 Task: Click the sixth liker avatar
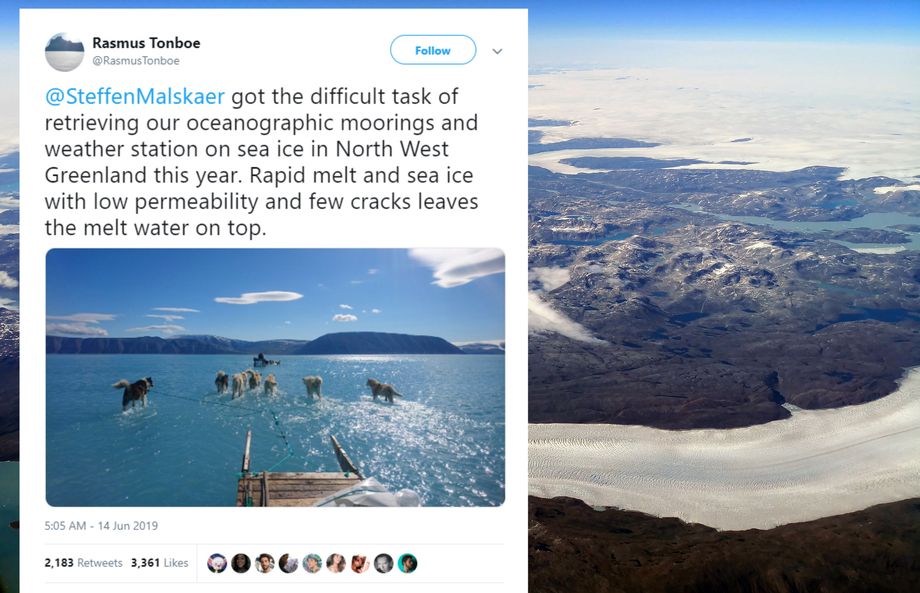[x=336, y=563]
